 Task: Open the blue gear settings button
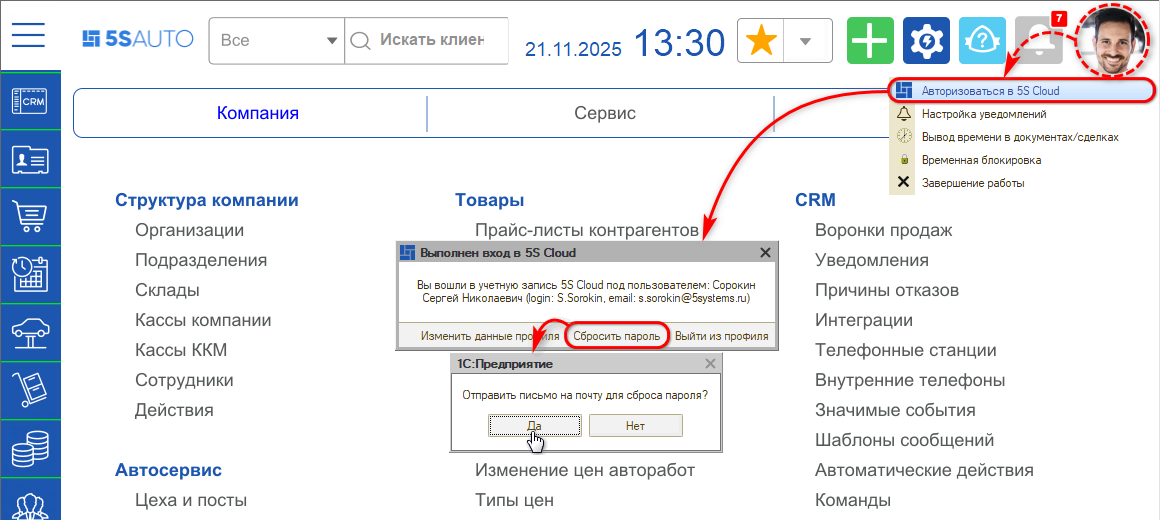click(925, 41)
